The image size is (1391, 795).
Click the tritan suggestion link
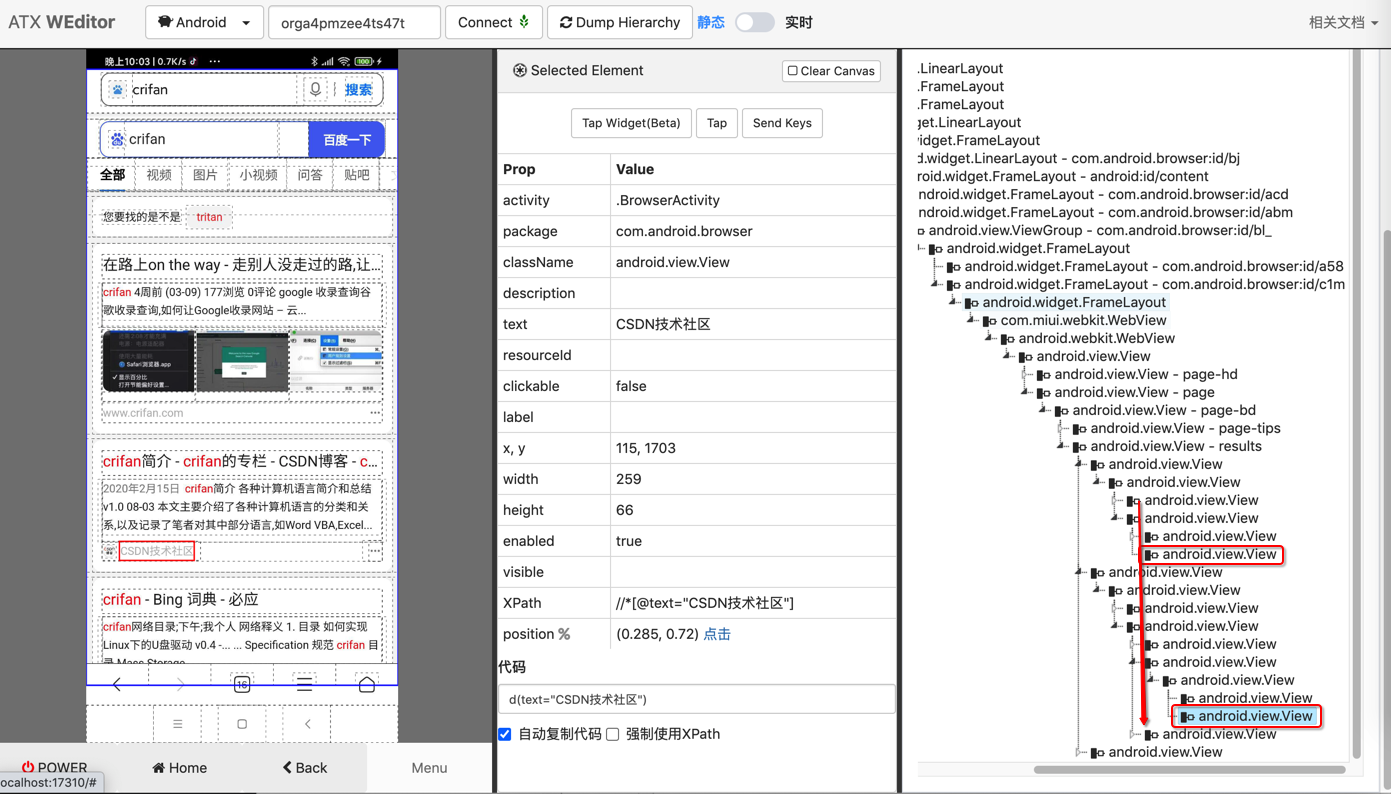pyautogui.click(x=209, y=217)
